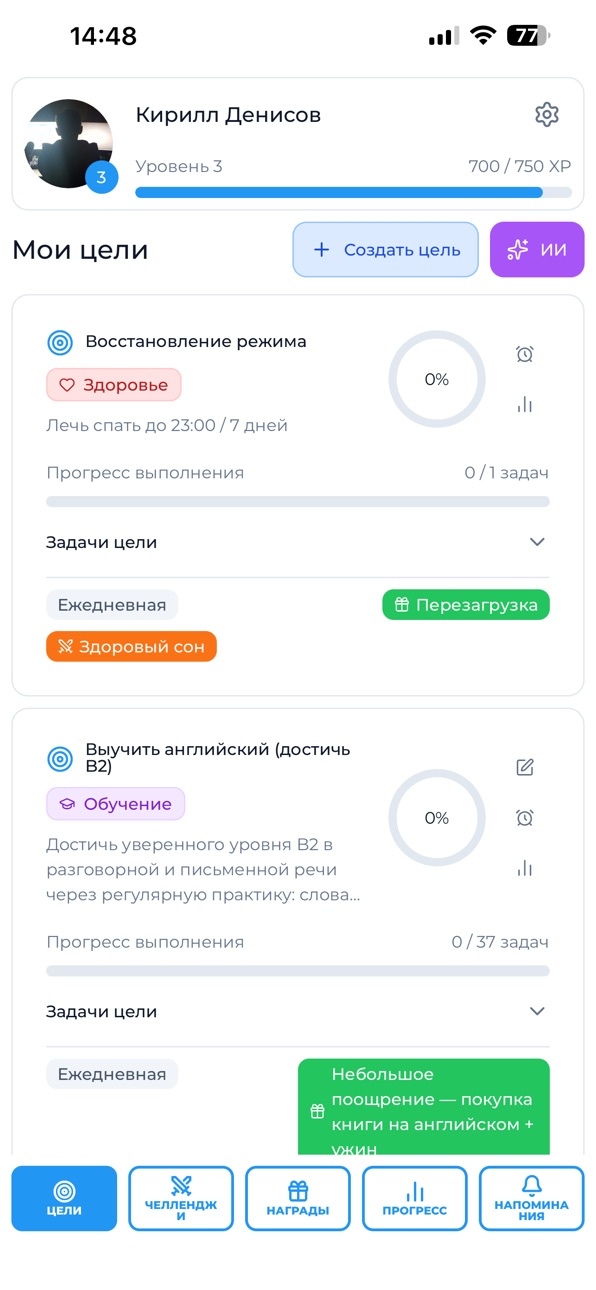This screenshot has height=1290, width=596.
Task: Open the Награды tab
Action: (x=298, y=1198)
